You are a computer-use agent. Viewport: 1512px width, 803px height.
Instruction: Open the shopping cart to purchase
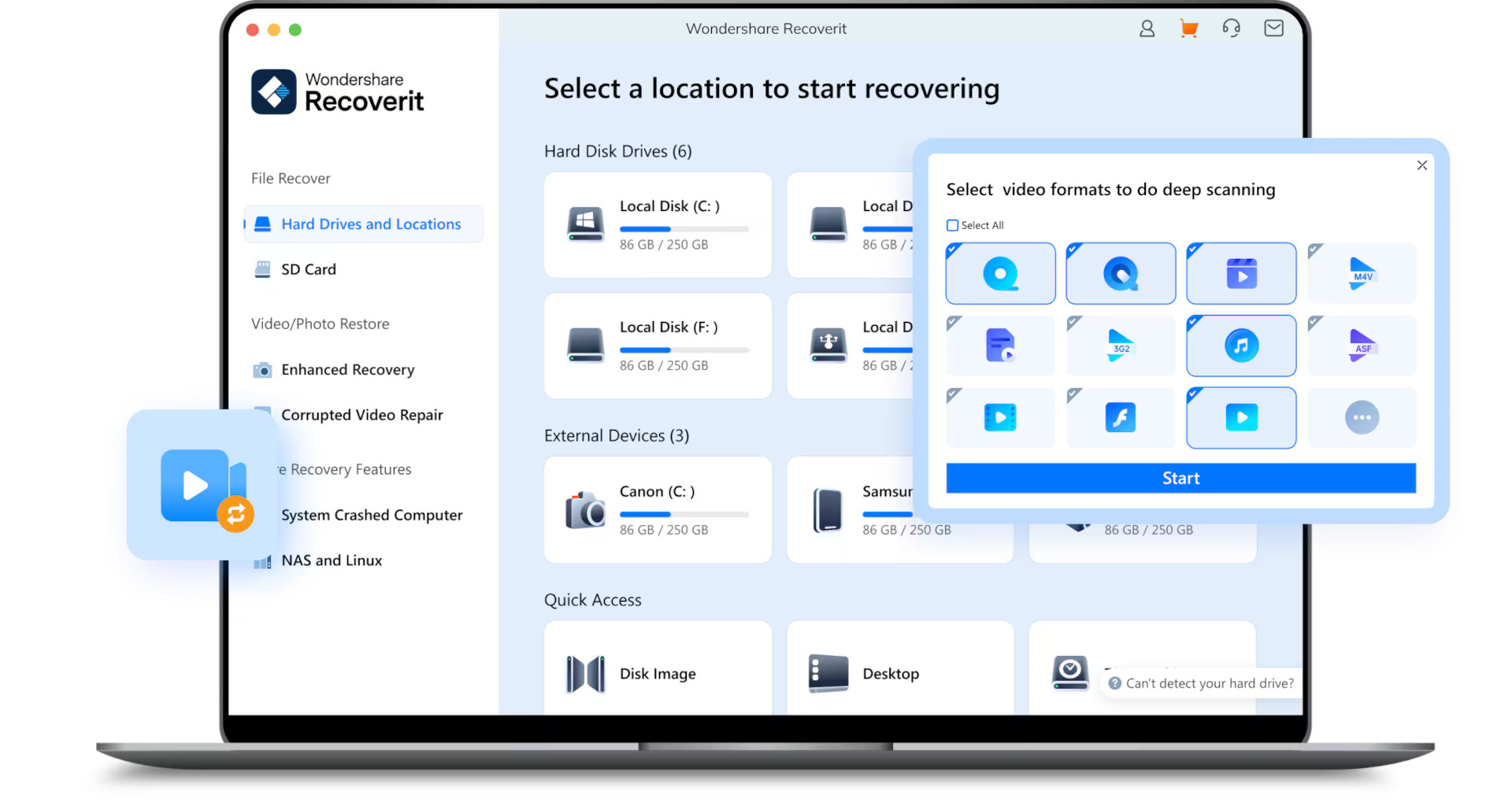click(x=1189, y=28)
